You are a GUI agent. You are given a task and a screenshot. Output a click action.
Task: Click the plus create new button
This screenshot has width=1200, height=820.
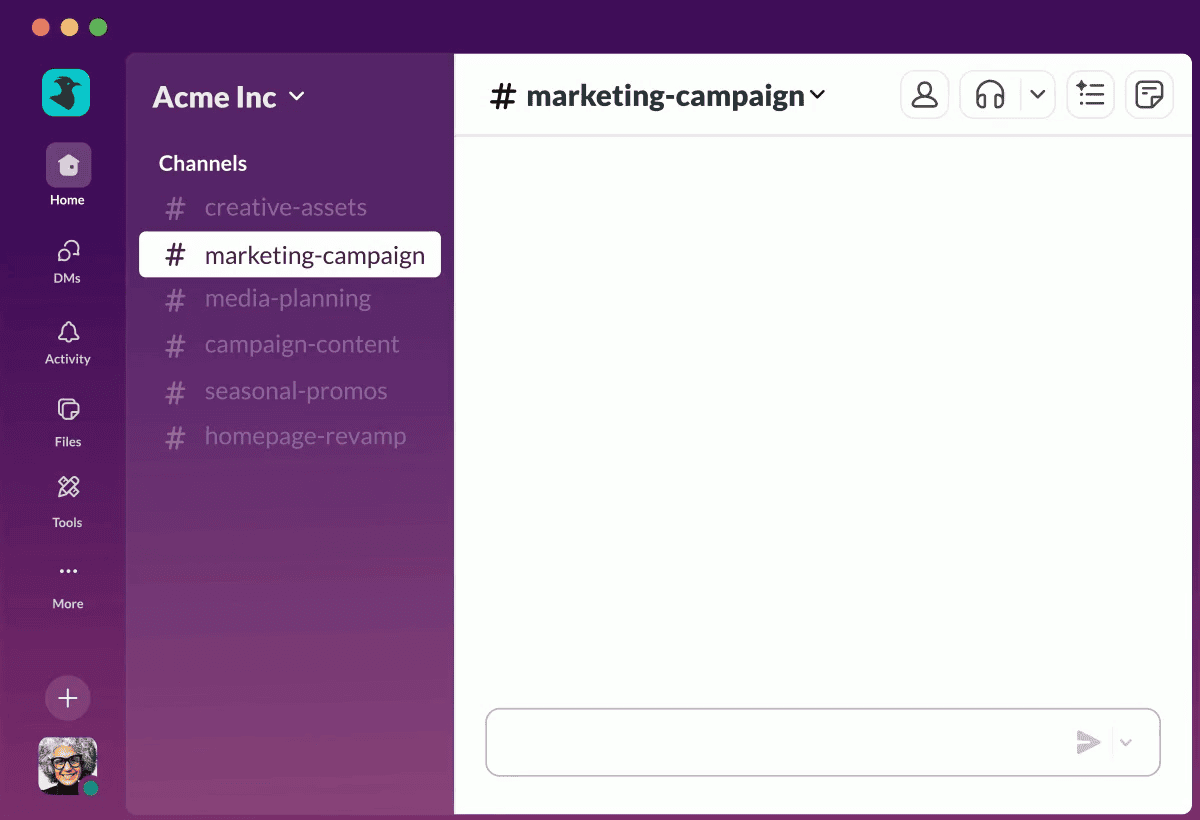pos(67,698)
